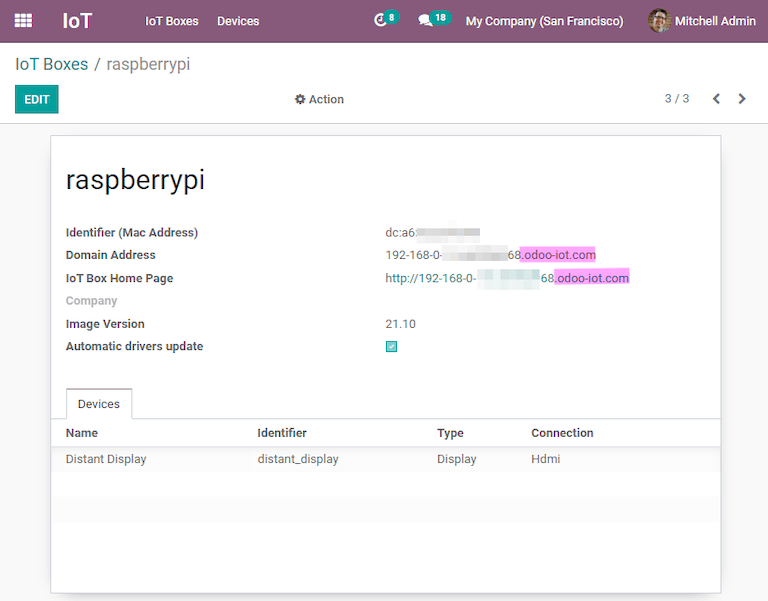Viewport: 768px width, 601px height.
Task: Sort devices by Name column header
Action: pyautogui.click(x=82, y=433)
